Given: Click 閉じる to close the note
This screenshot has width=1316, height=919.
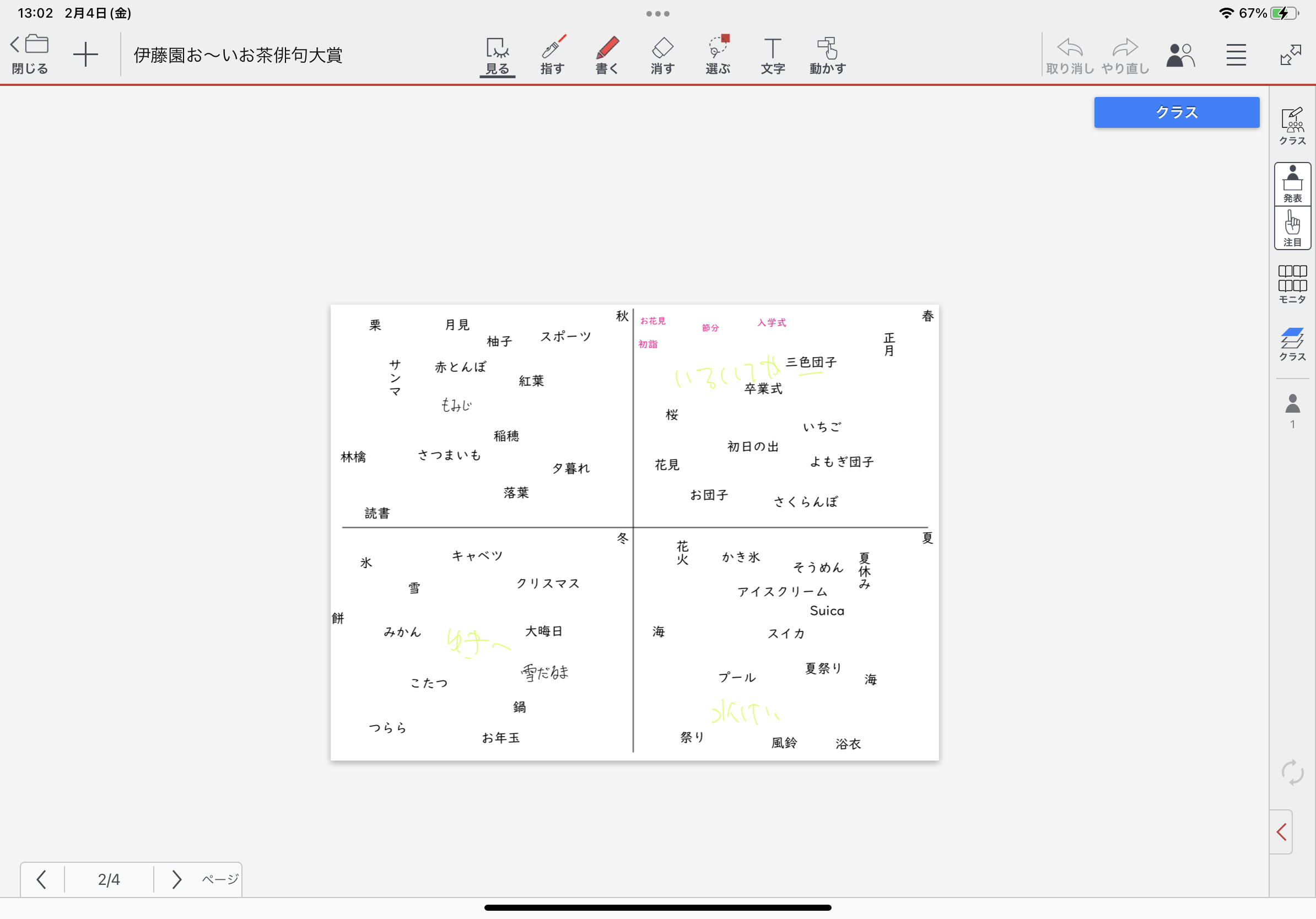Looking at the screenshot, I should pos(30,55).
